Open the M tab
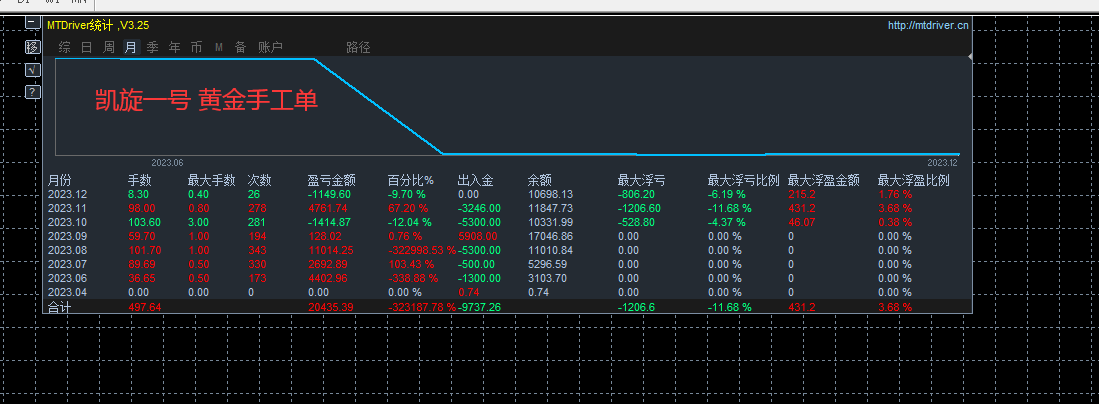The width and height of the screenshot is (1099, 404). 219,48
